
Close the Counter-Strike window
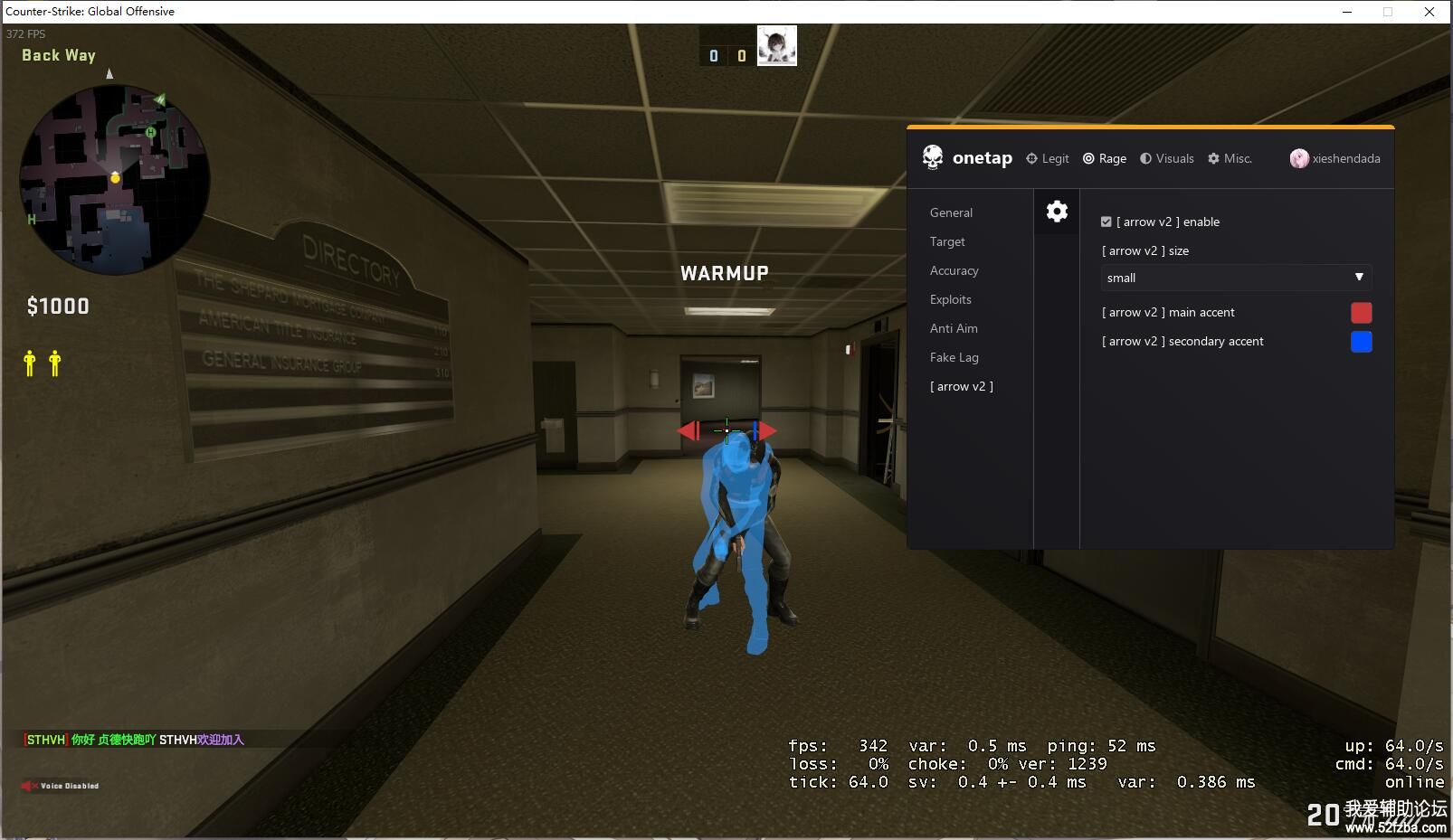tap(1429, 12)
